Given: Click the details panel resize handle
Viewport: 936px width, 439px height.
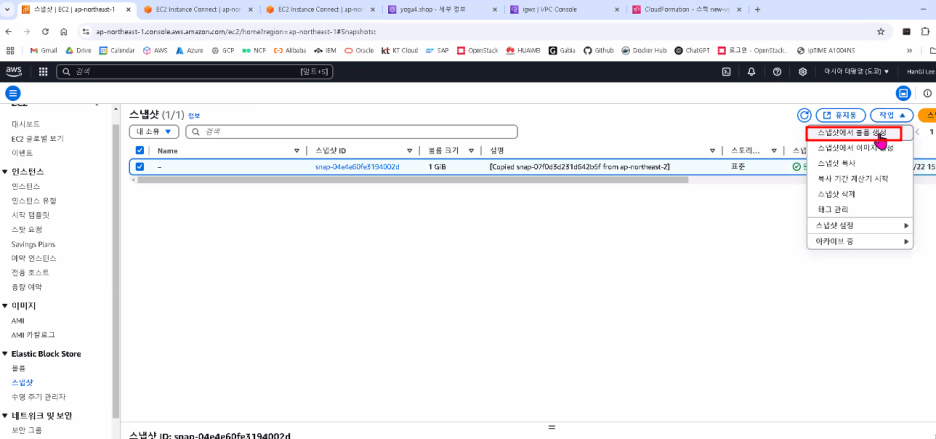Looking at the screenshot, I should click(x=552, y=428).
